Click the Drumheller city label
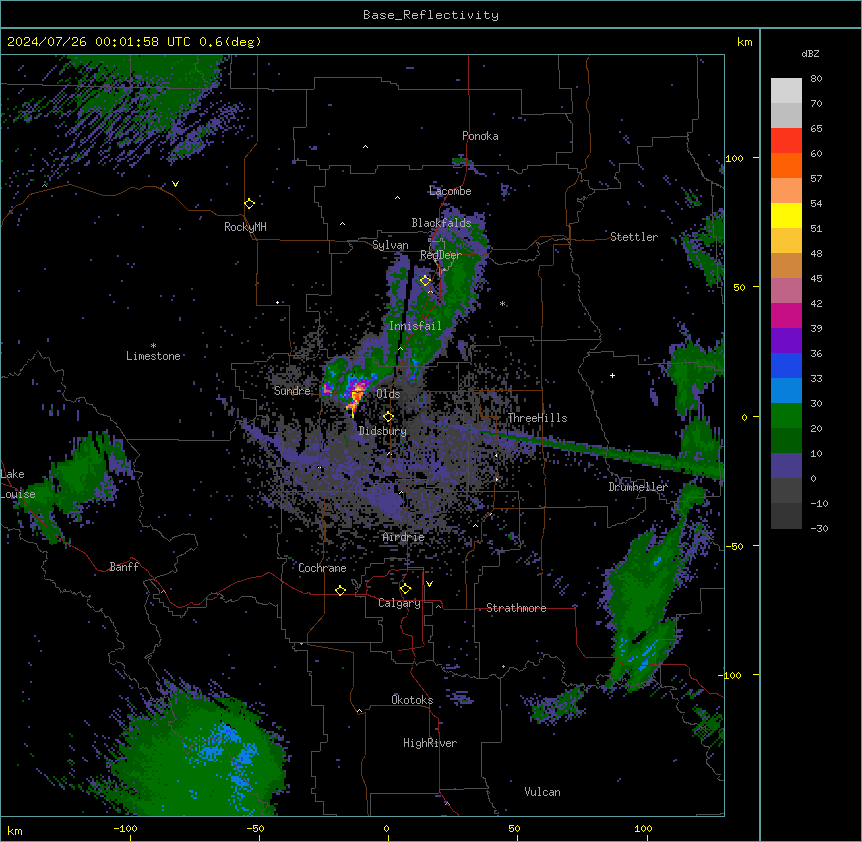 click(638, 487)
